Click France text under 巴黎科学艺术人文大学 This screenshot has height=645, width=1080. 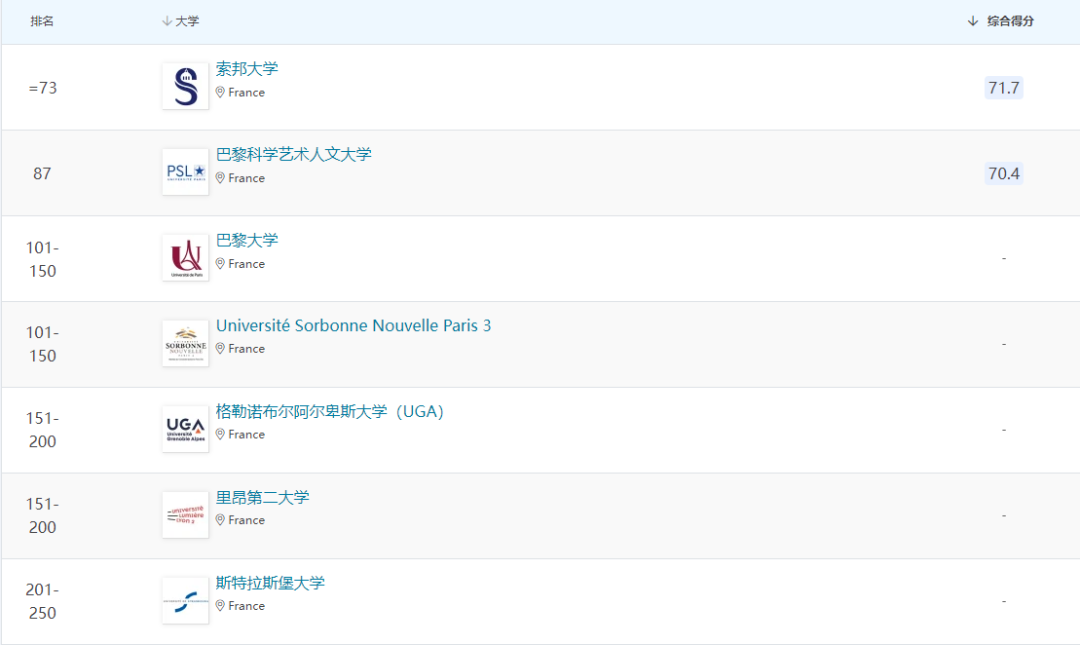247,178
